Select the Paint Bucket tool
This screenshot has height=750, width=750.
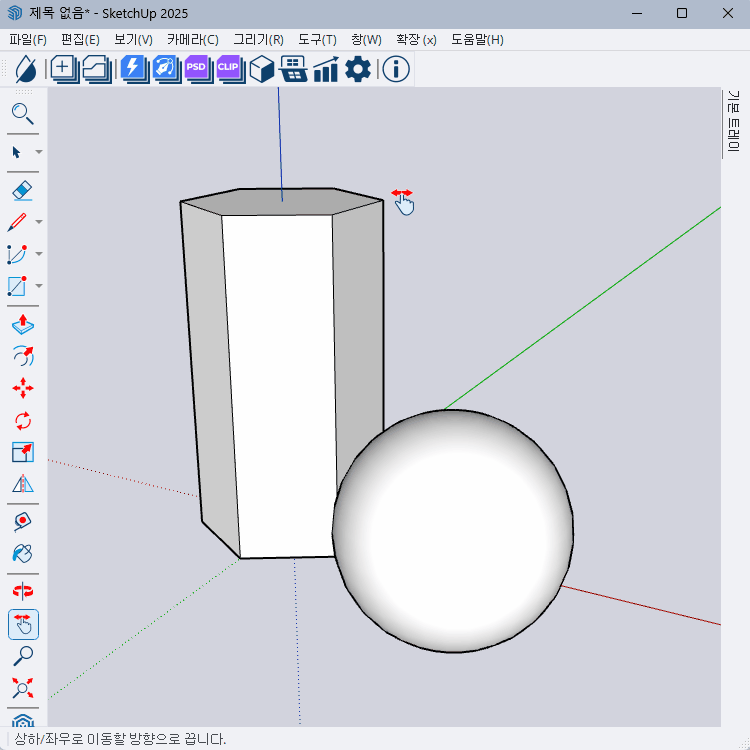(22, 553)
